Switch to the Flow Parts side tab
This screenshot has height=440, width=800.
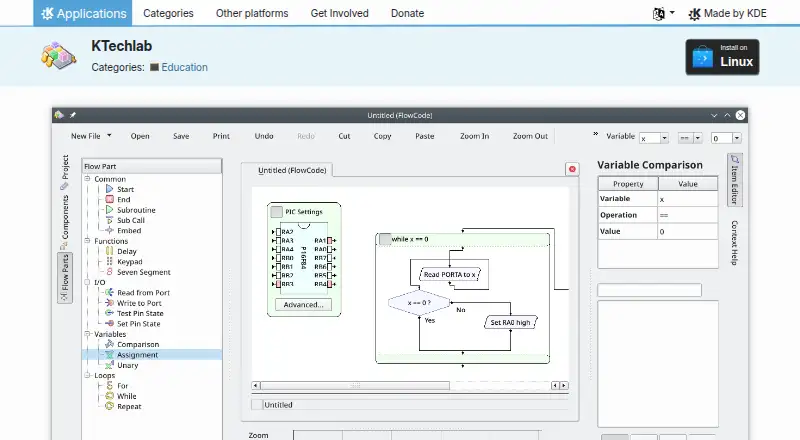(x=65, y=278)
